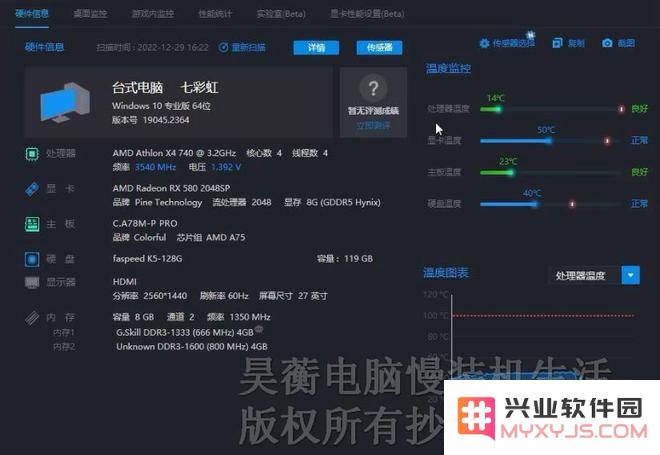Open the 处理器温度 chart dropdown arrow
660x455 pixels.
pos(631,275)
